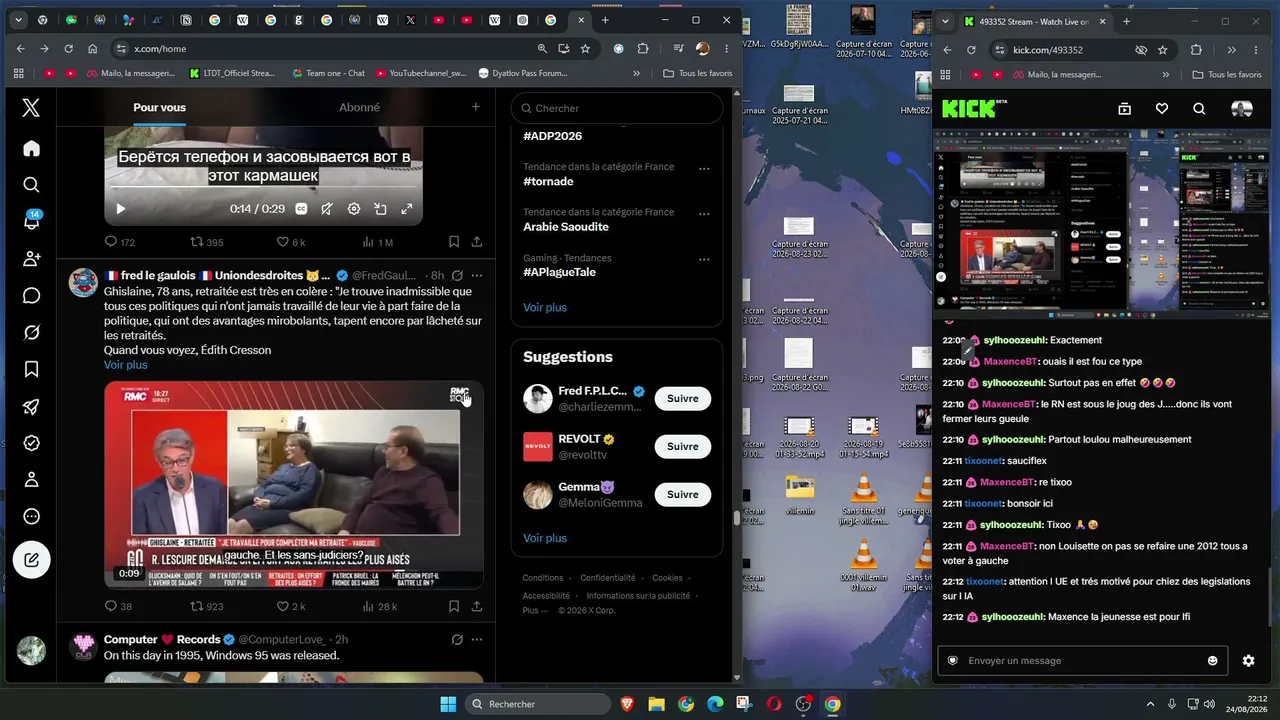The width and height of the screenshot is (1280, 720).
Task: Open more options for Computer Love Records post
Action: click(x=477, y=639)
